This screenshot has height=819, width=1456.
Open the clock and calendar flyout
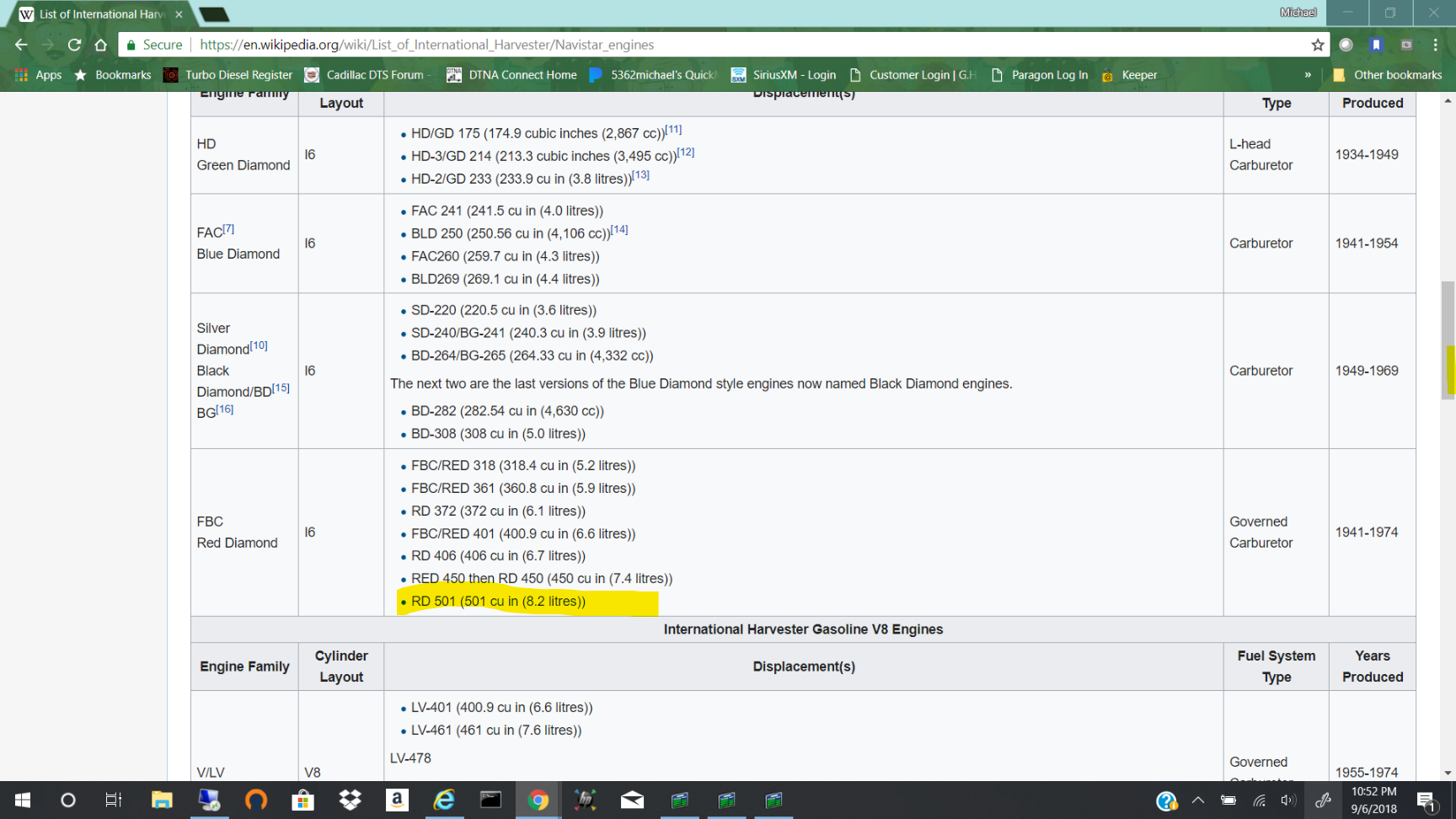click(x=1374, y=800)
